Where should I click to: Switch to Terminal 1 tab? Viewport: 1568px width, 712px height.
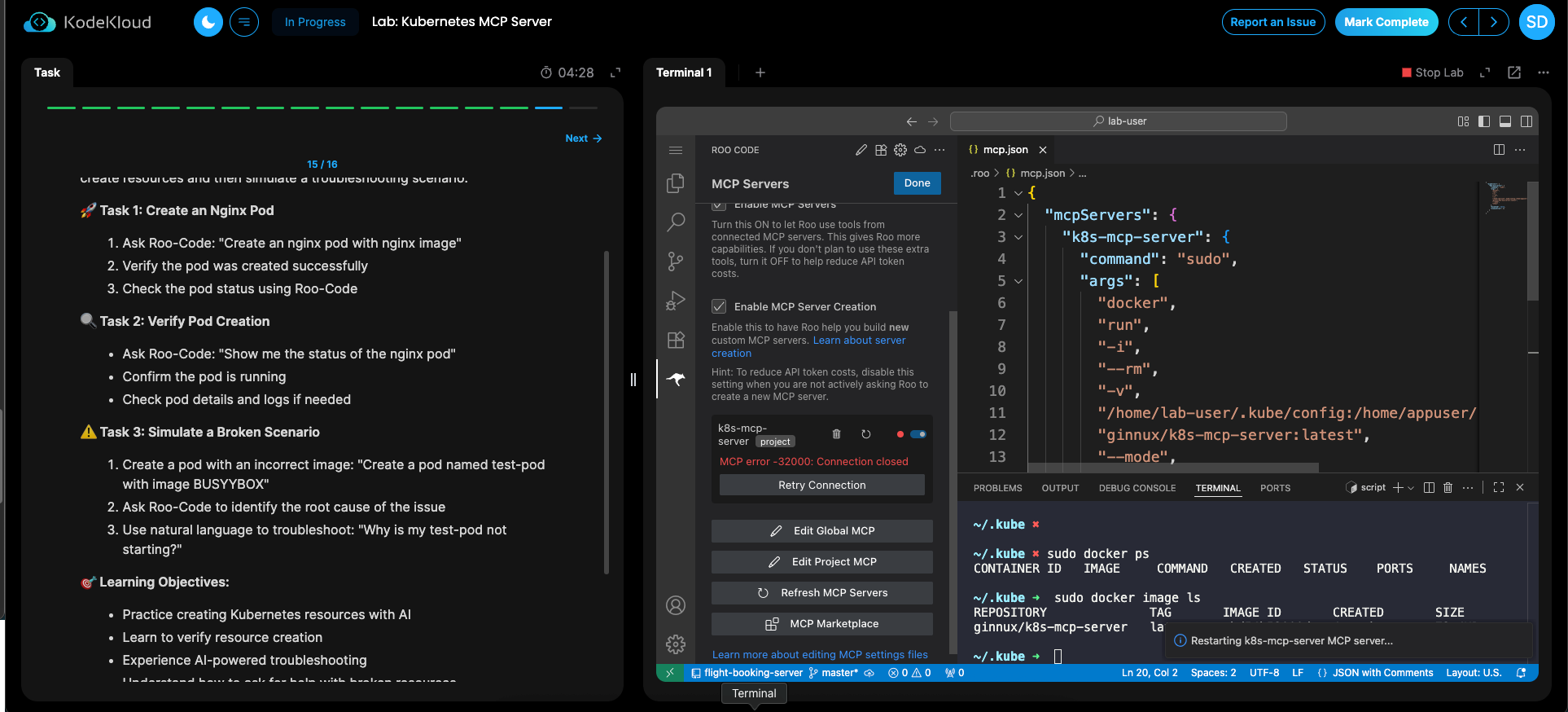coord(684,73)
